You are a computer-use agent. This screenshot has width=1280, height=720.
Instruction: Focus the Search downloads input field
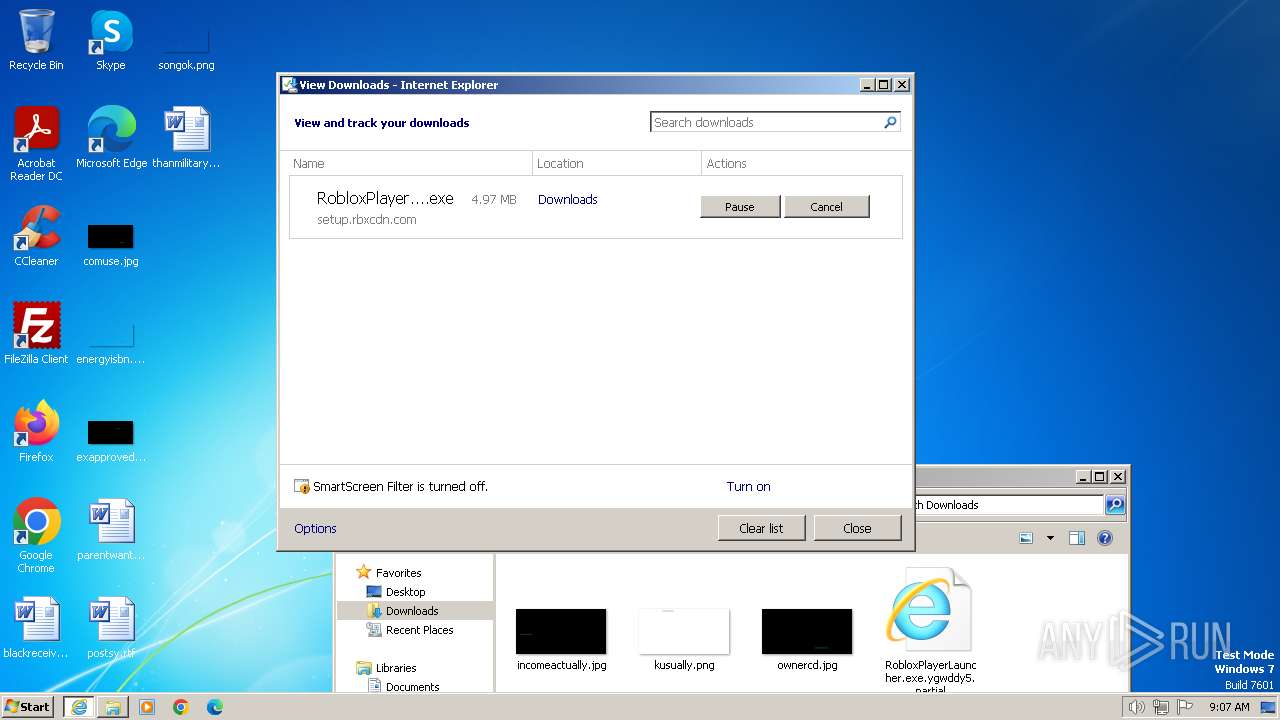coord(766,122)
